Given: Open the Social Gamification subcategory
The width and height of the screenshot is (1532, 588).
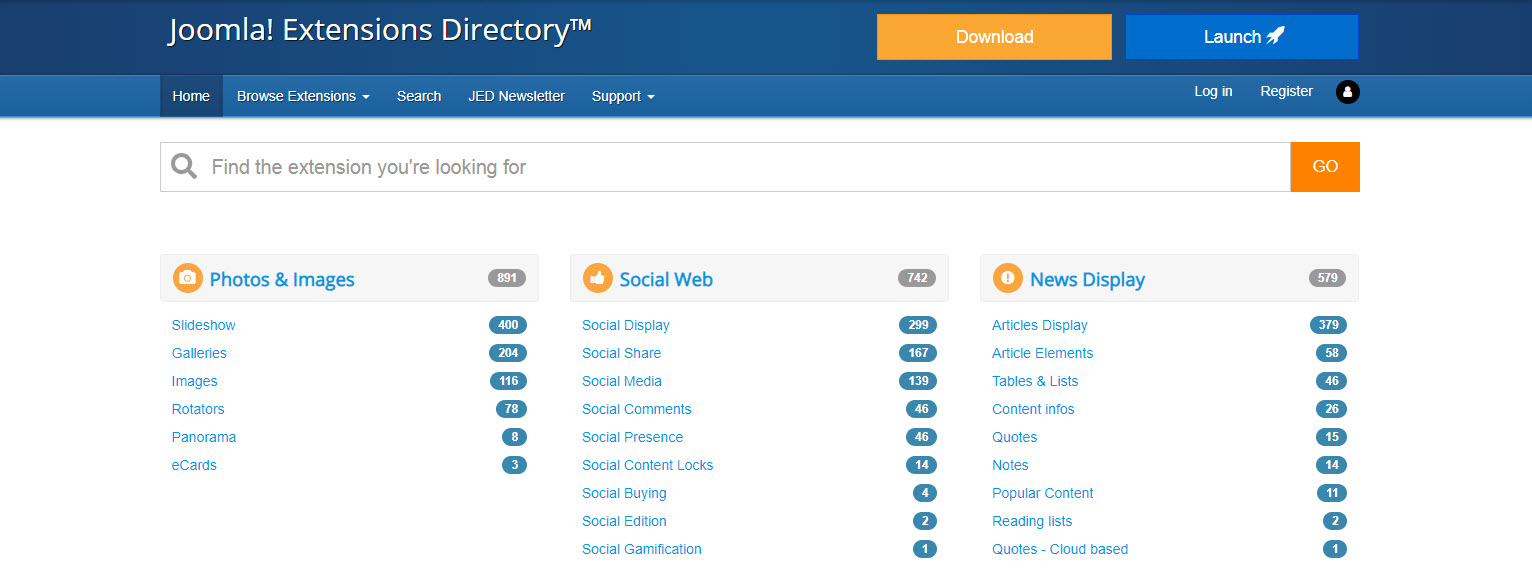Looking at the screenshot, I should (x=642, y=549).
